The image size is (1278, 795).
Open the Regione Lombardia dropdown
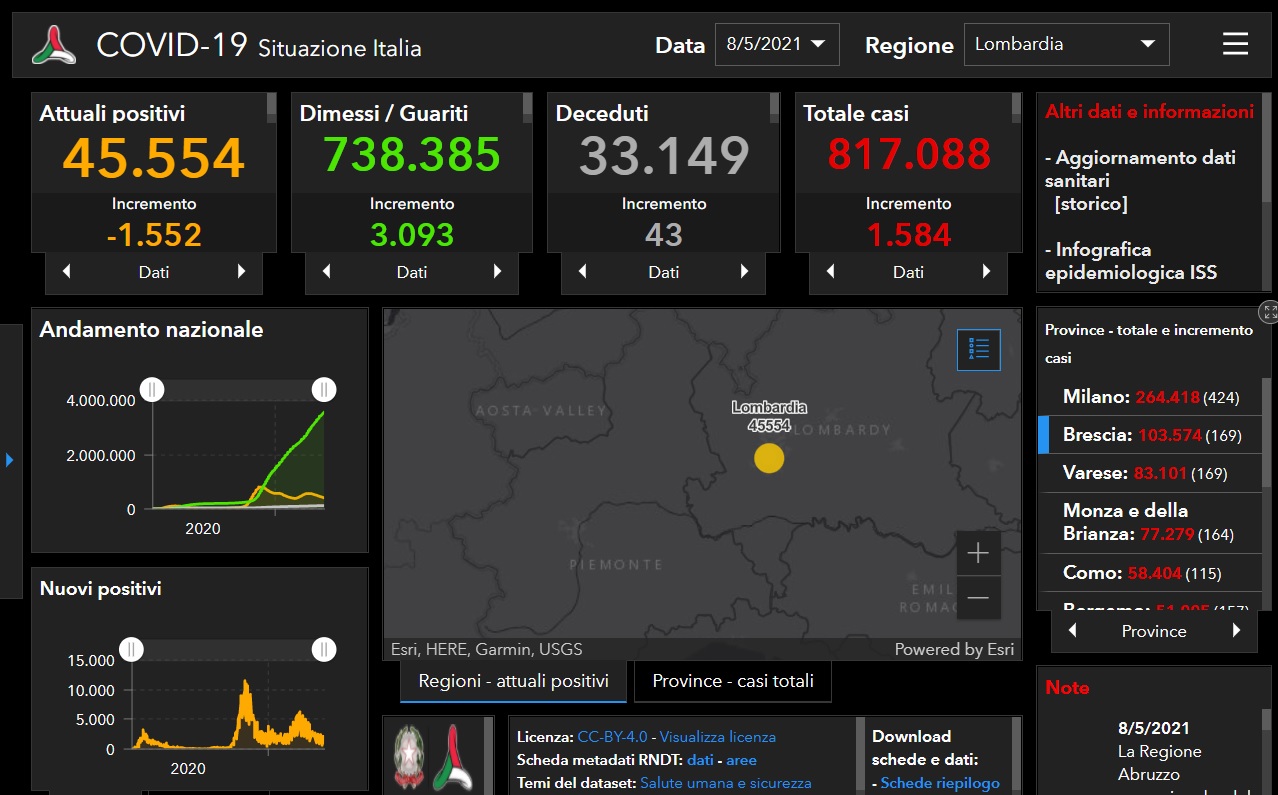pyautogui.click(x=1066, y=44)
